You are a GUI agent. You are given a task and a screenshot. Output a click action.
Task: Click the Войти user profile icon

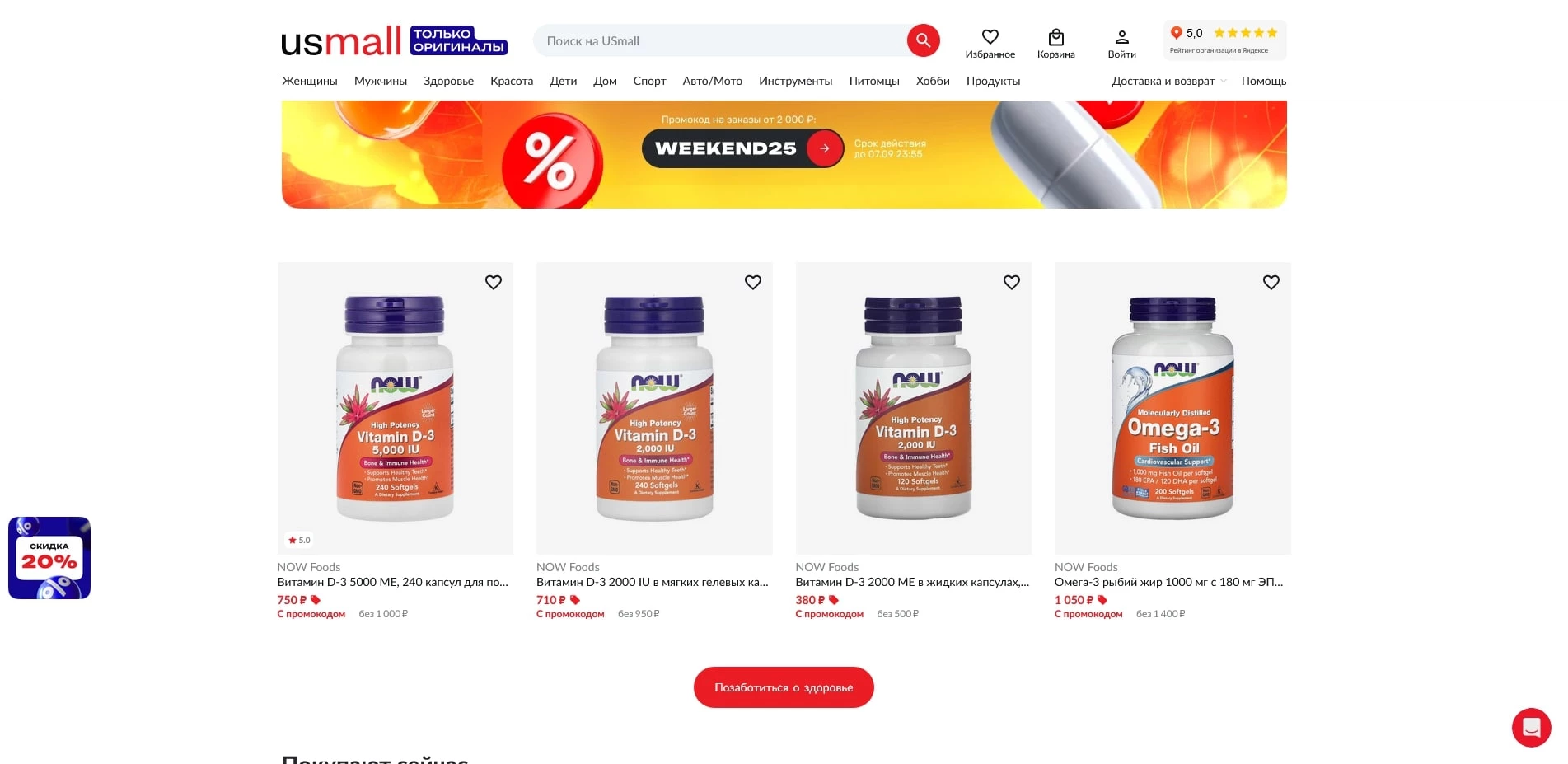(x=1121, y=37)
